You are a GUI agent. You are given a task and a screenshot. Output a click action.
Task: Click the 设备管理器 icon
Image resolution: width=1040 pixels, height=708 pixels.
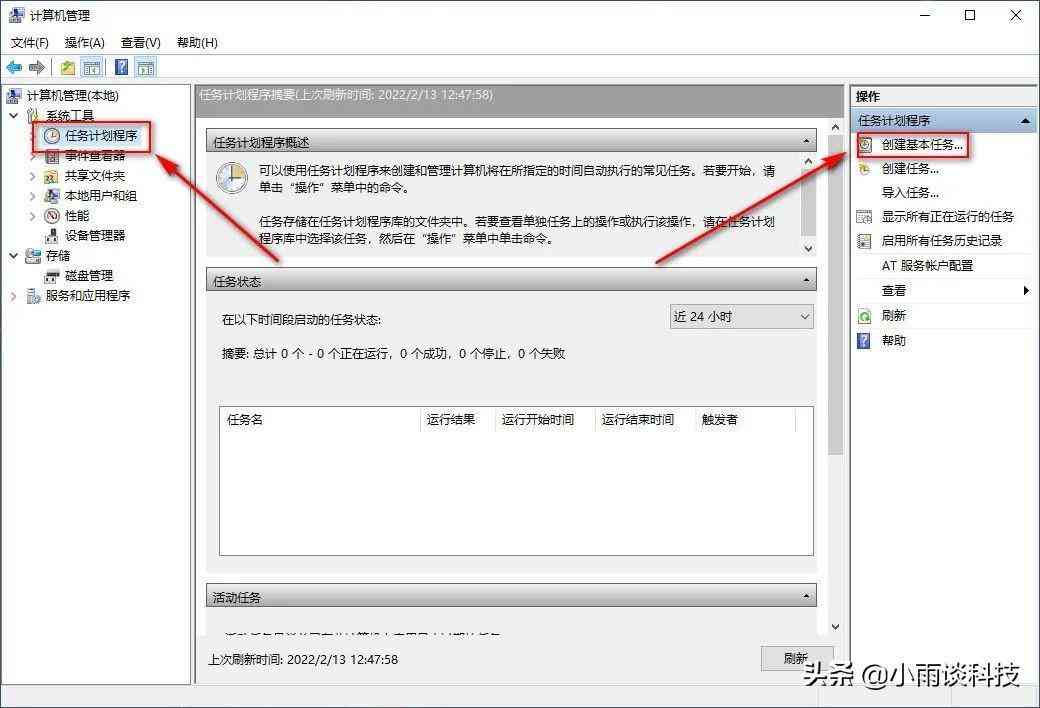click(52, 236)
